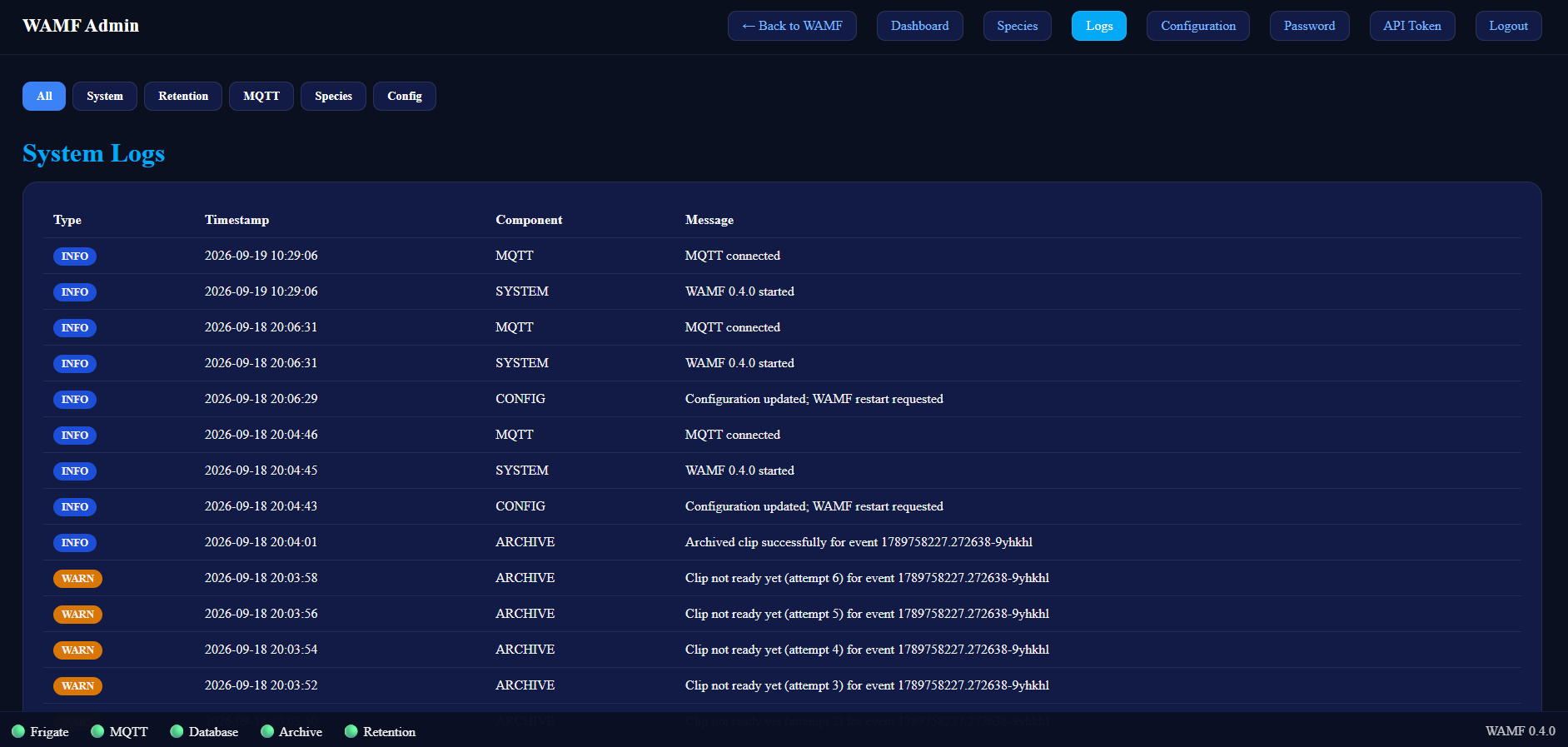This screenshot has height=747, width=1568.
Task: Open the Logs page
Action: coord(1099,26)
